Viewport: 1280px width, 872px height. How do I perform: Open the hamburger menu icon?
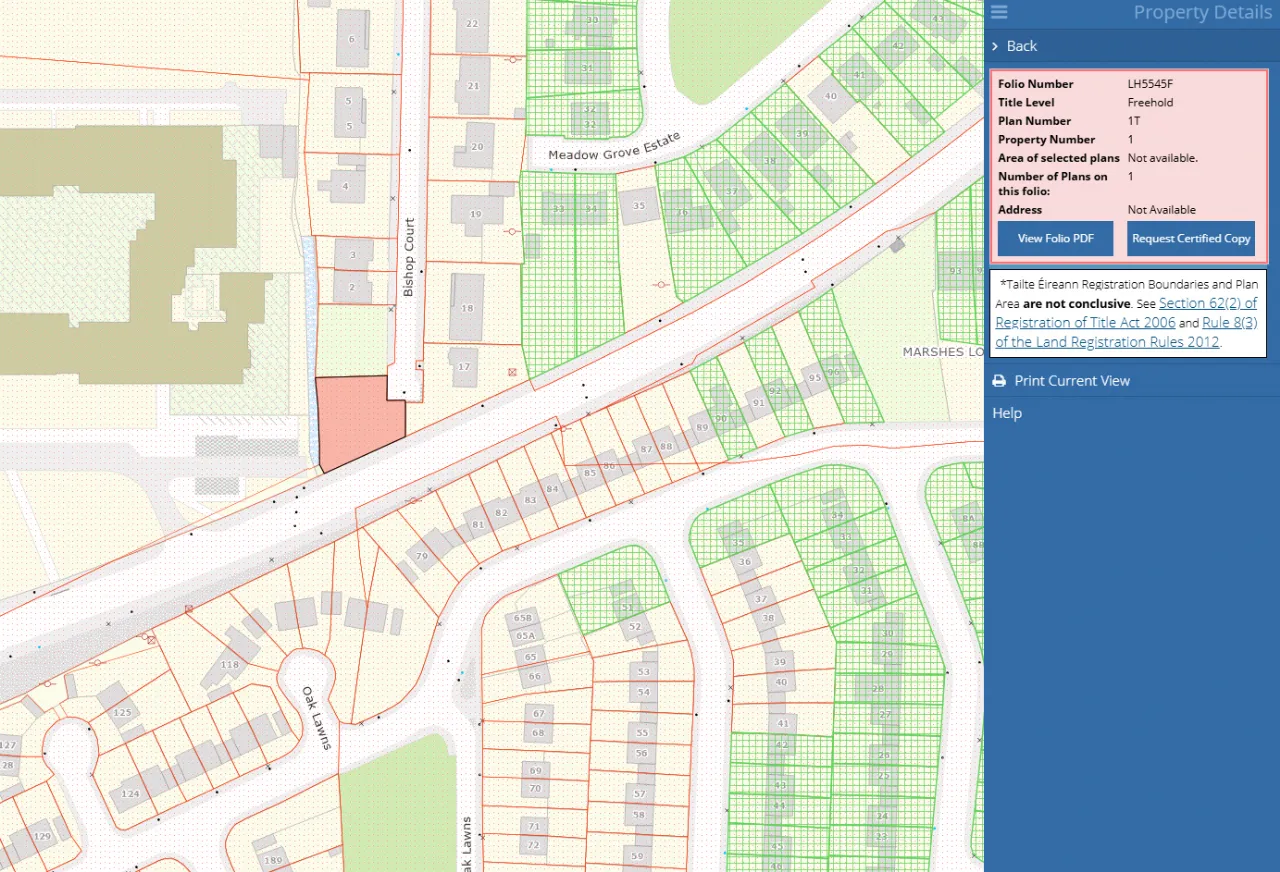coord(999,13)
